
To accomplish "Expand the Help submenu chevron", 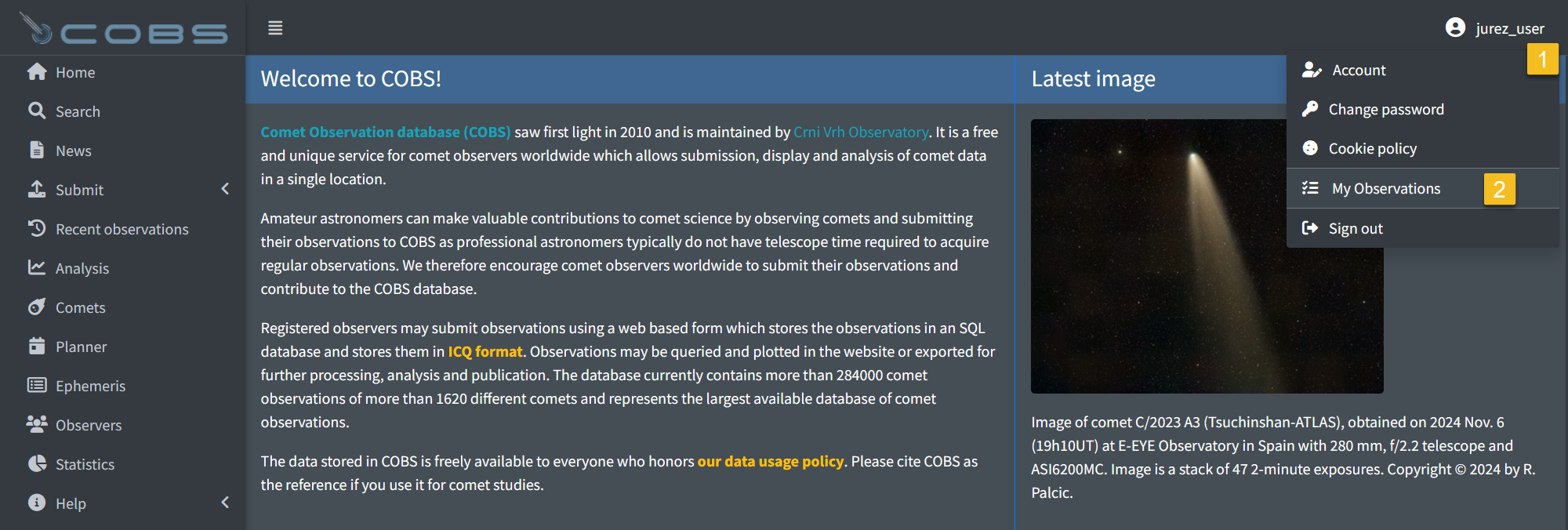I will [225, 503].
